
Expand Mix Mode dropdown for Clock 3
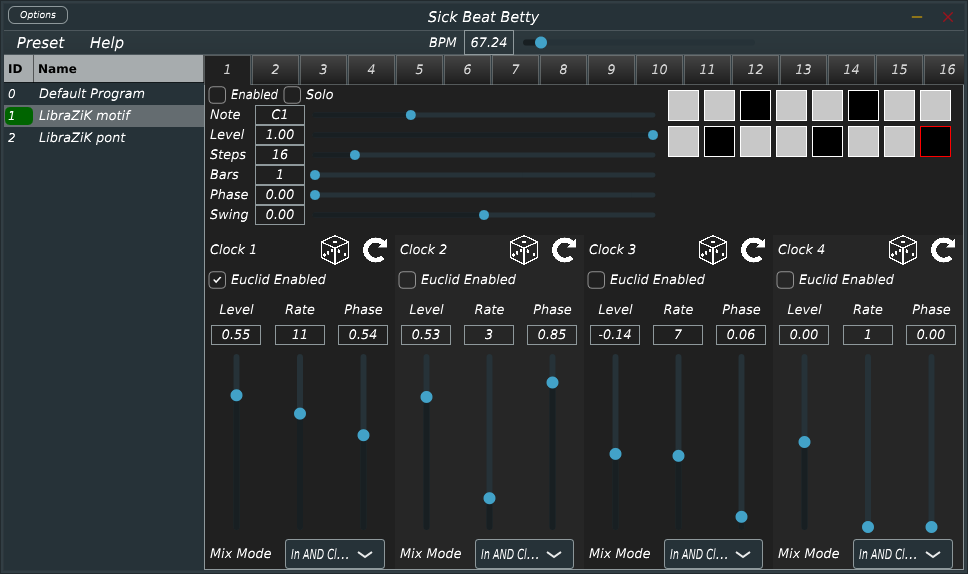pyautogui.click(x=713, y=554)
